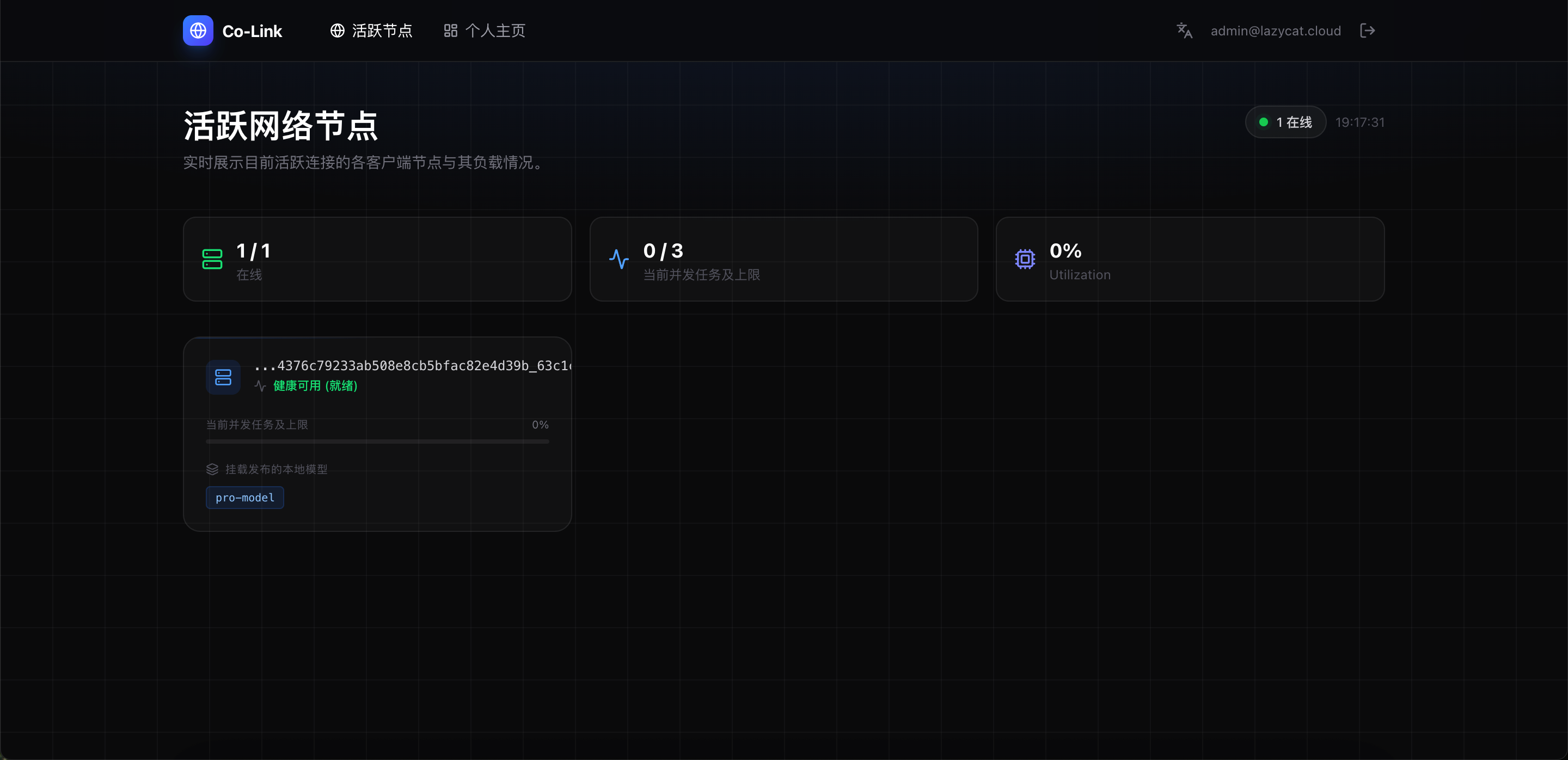
Task: Click the green server icon in online card
Action: click(x=212, y=259)
